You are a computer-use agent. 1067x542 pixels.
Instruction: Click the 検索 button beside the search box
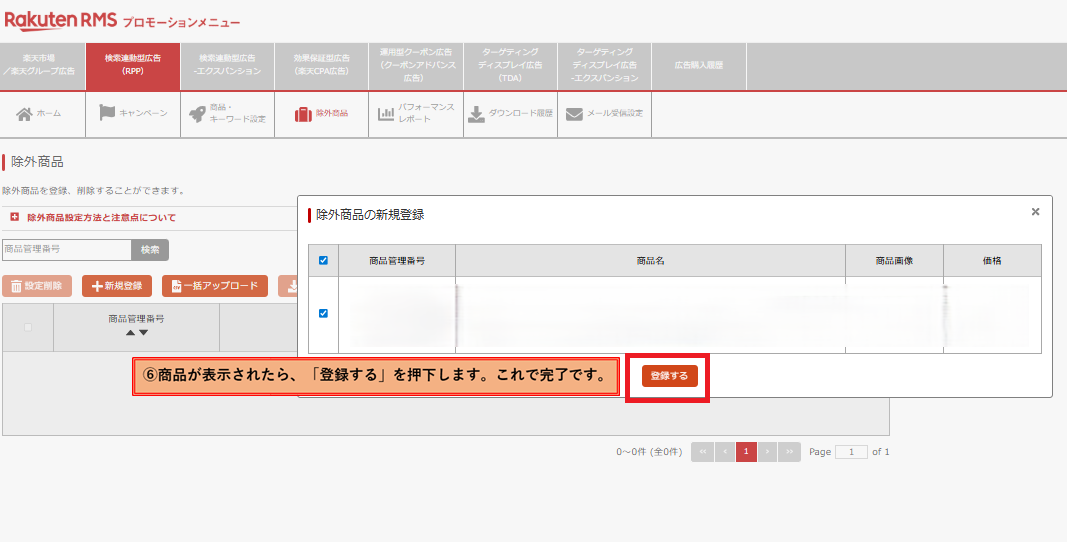(x=150, y=249)
